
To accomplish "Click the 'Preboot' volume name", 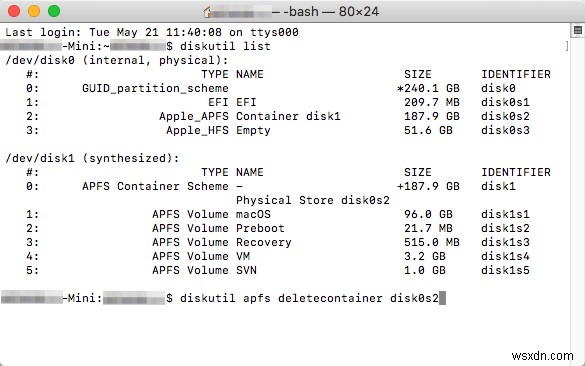I will coord(260,228).
